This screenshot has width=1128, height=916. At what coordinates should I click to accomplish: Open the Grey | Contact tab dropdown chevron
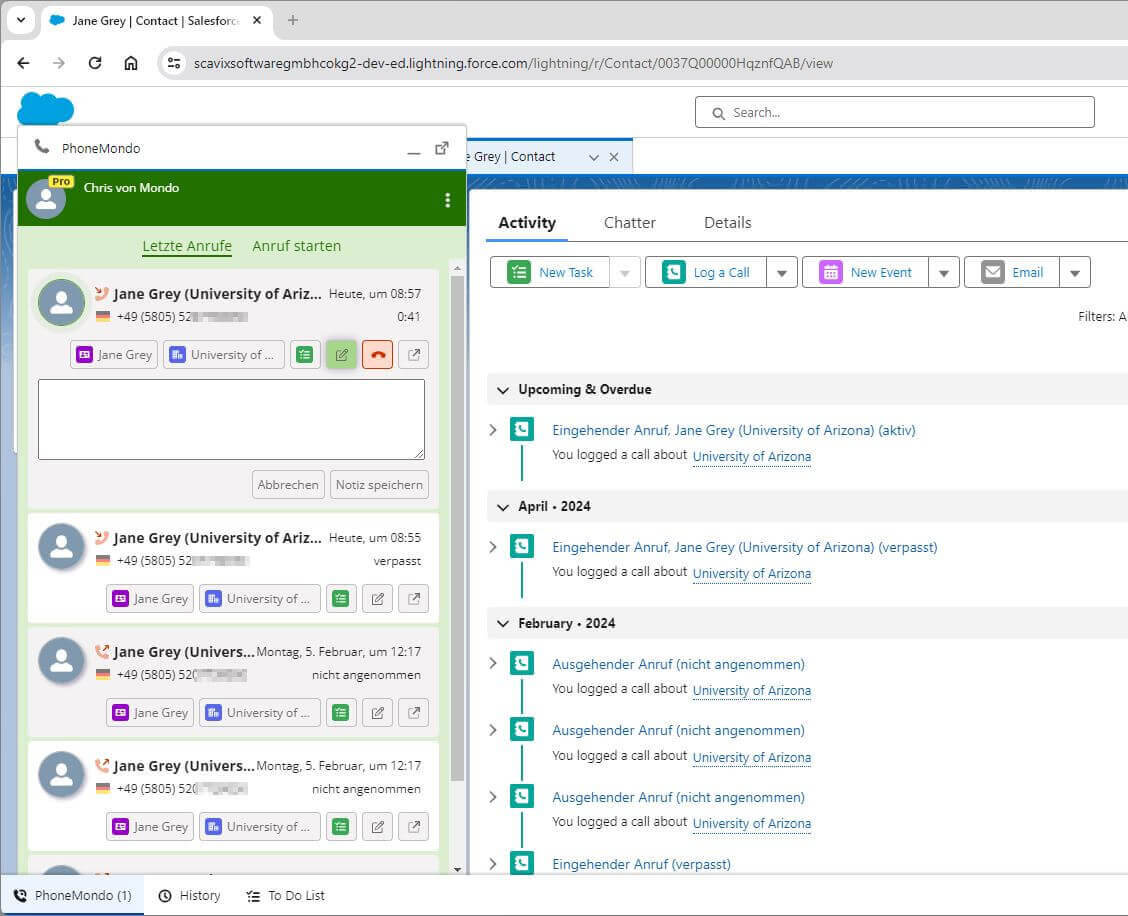pos(593,157)
